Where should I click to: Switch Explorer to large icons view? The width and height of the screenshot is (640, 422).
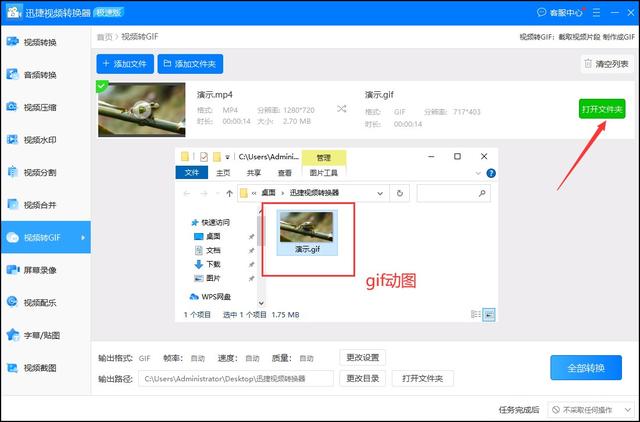point(489,315)
